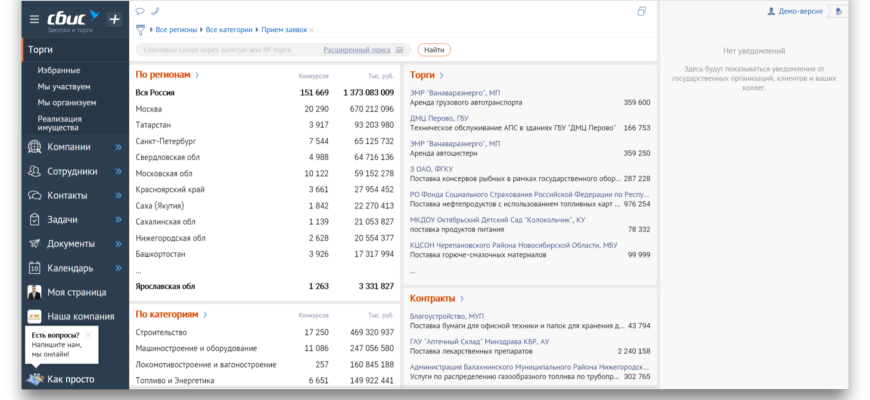Open the hamburger menu beside the СБИС logo
Screen dimensions: 870x400
point(34,19)
